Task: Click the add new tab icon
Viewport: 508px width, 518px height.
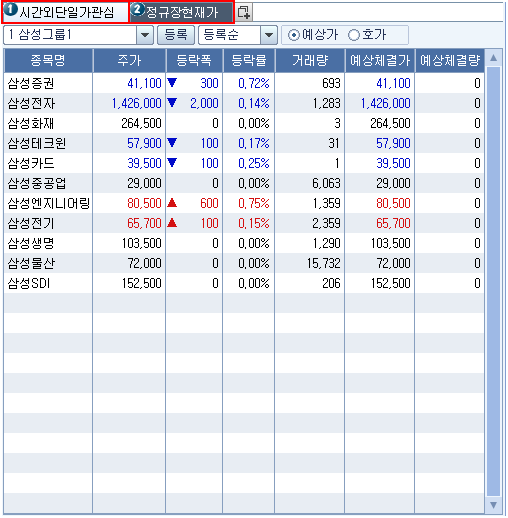Action: pos(244,12)
